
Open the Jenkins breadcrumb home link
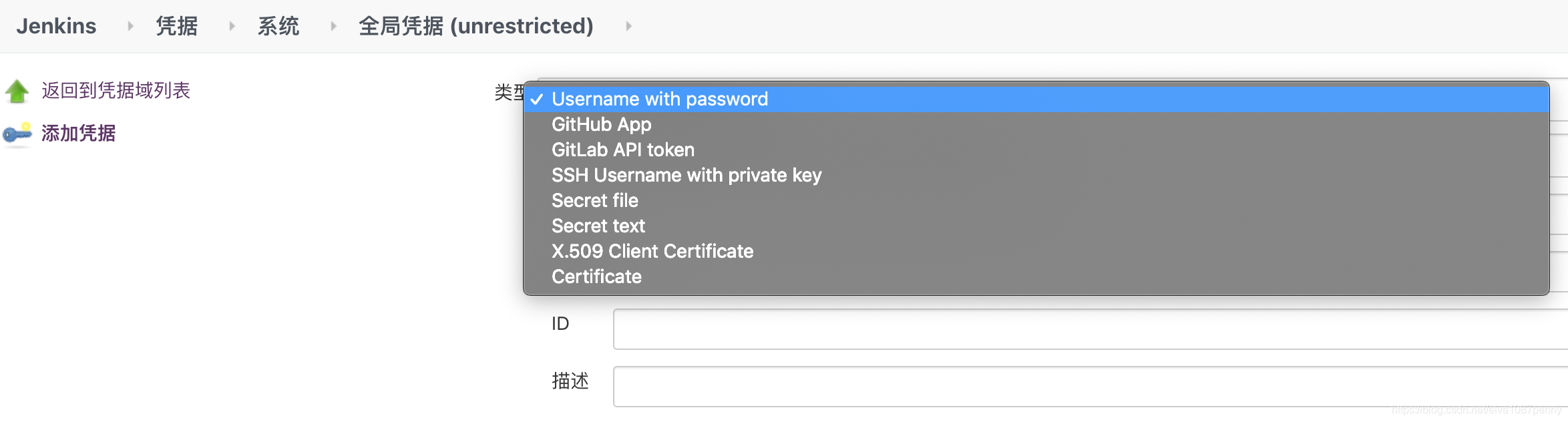(56, 26)
